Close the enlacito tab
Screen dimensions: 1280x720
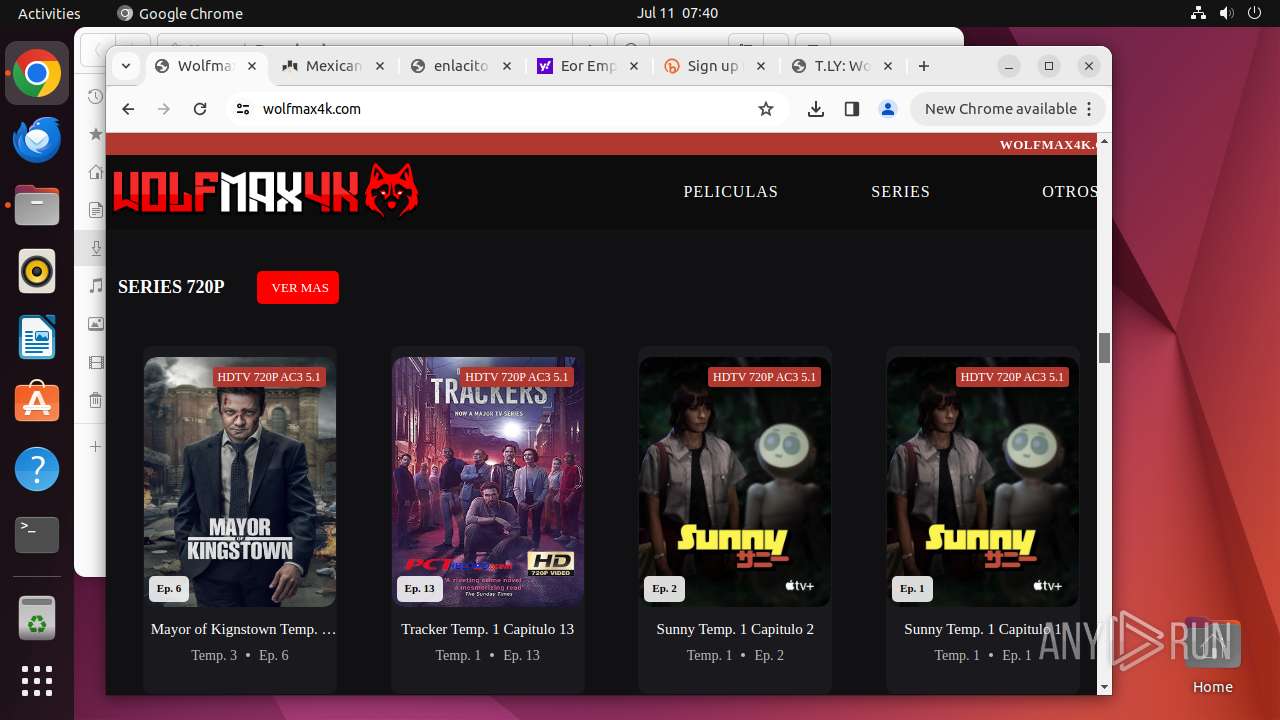(x=507, y=66)
